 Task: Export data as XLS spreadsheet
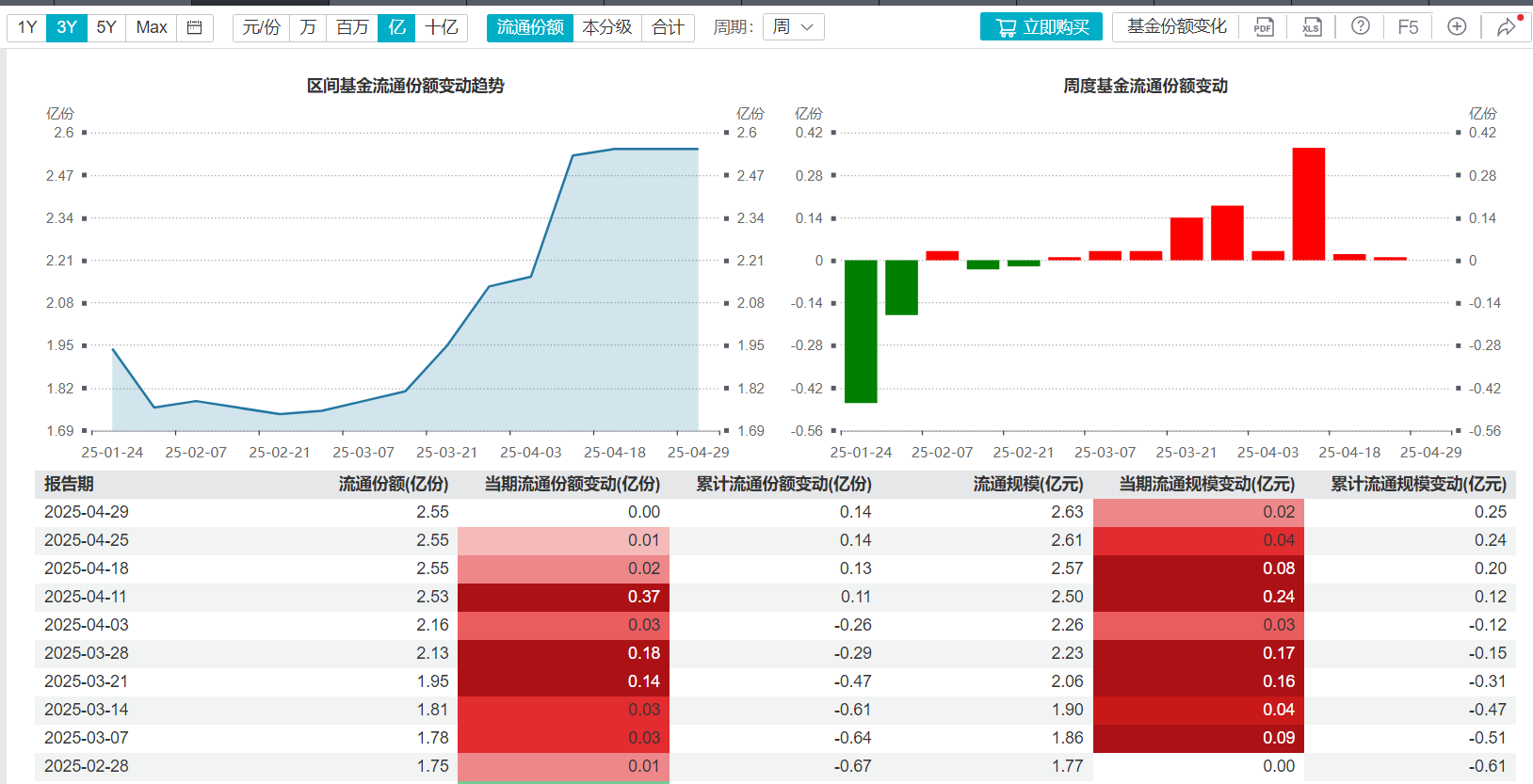point(1312,27)
